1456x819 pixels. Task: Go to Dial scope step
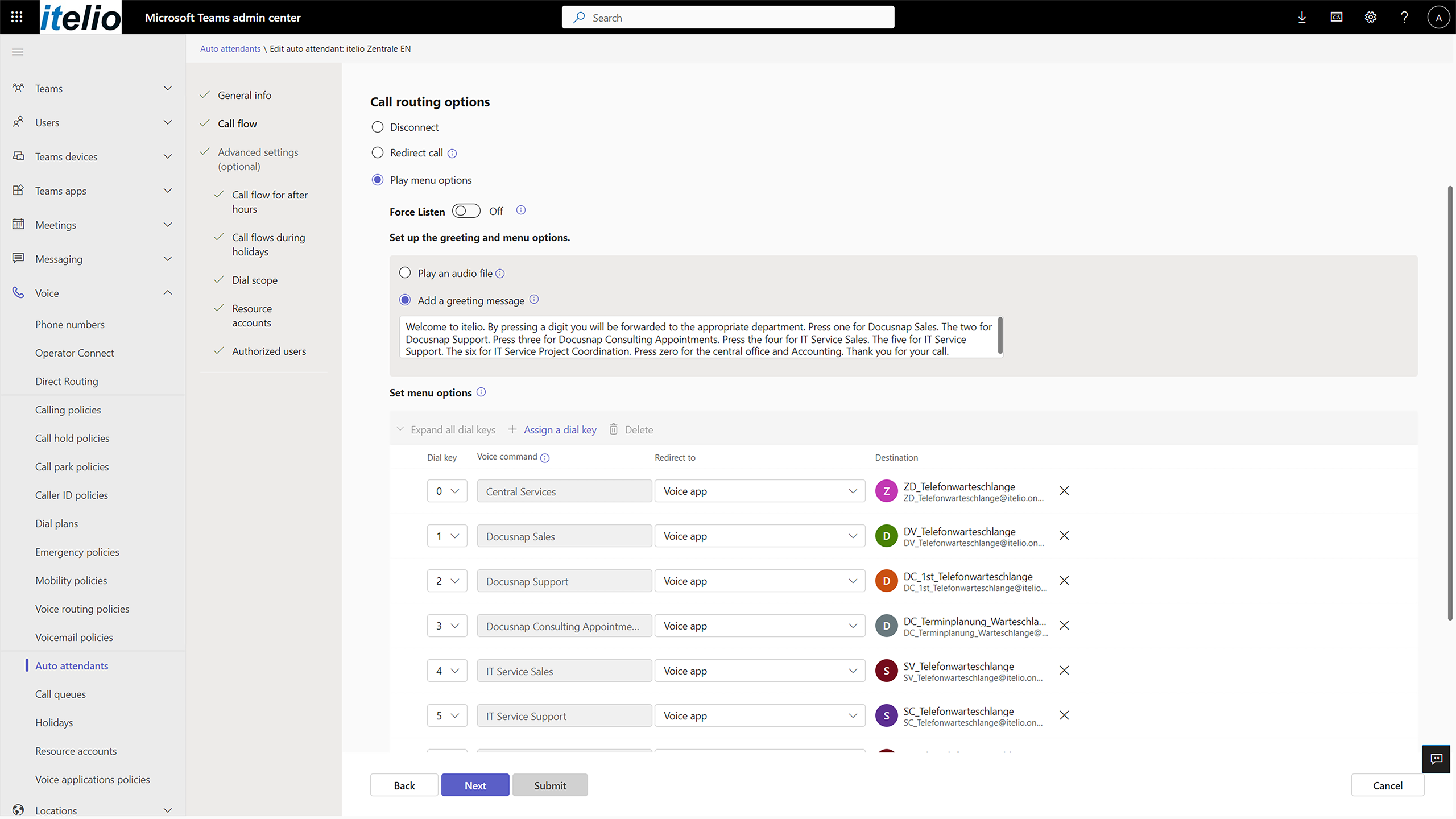click(255, 280)
